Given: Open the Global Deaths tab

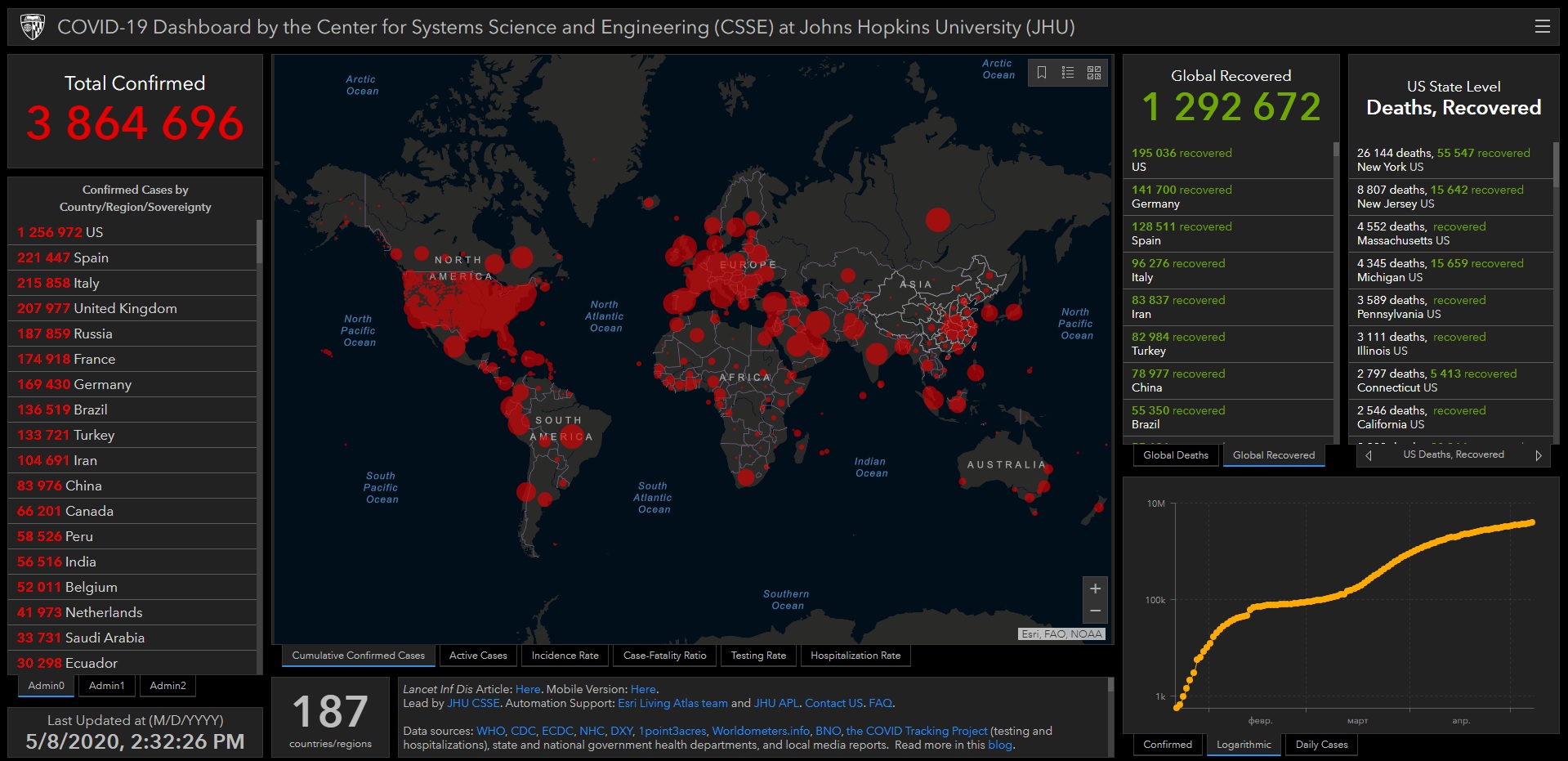Looking at the screenshot, I should coord(1175,455).
